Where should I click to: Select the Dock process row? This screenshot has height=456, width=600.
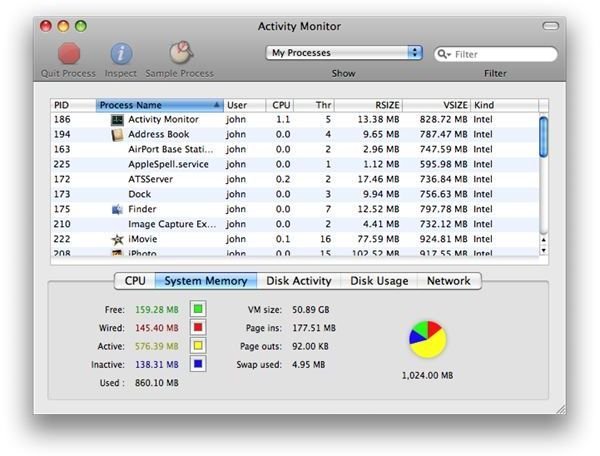tap(295, 194)
